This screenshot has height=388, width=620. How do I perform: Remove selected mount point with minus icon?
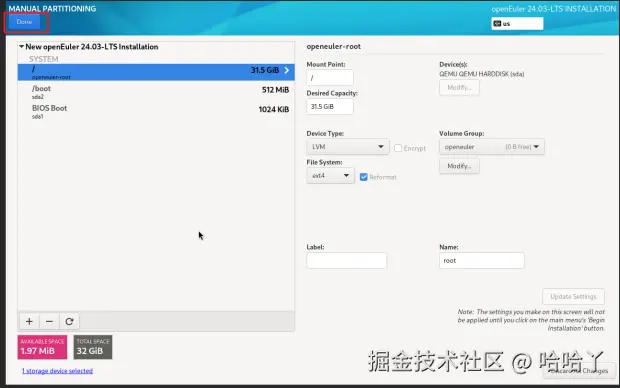[49, 321]
